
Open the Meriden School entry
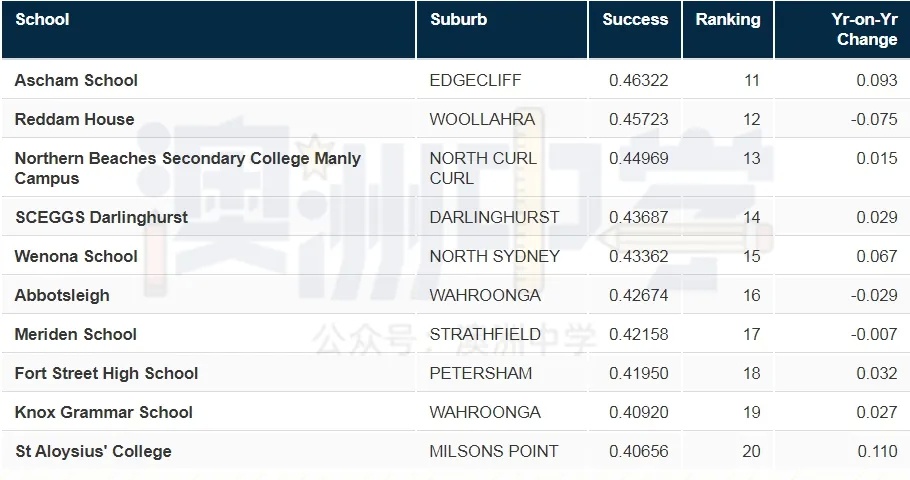pyautogui.click(x=75, y=334)
